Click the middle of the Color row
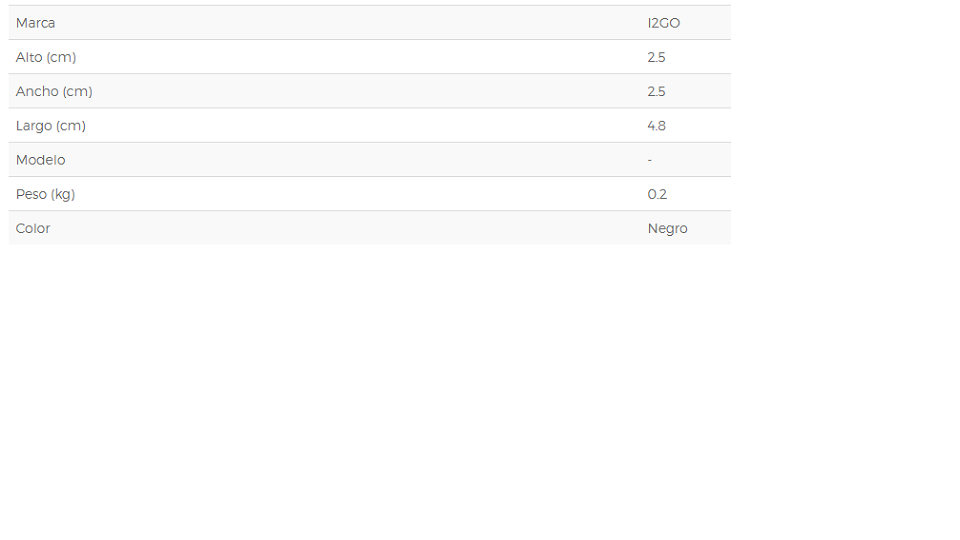Viewport: 960px width, 540px height. pyautogui.click(x=370, y=228)
